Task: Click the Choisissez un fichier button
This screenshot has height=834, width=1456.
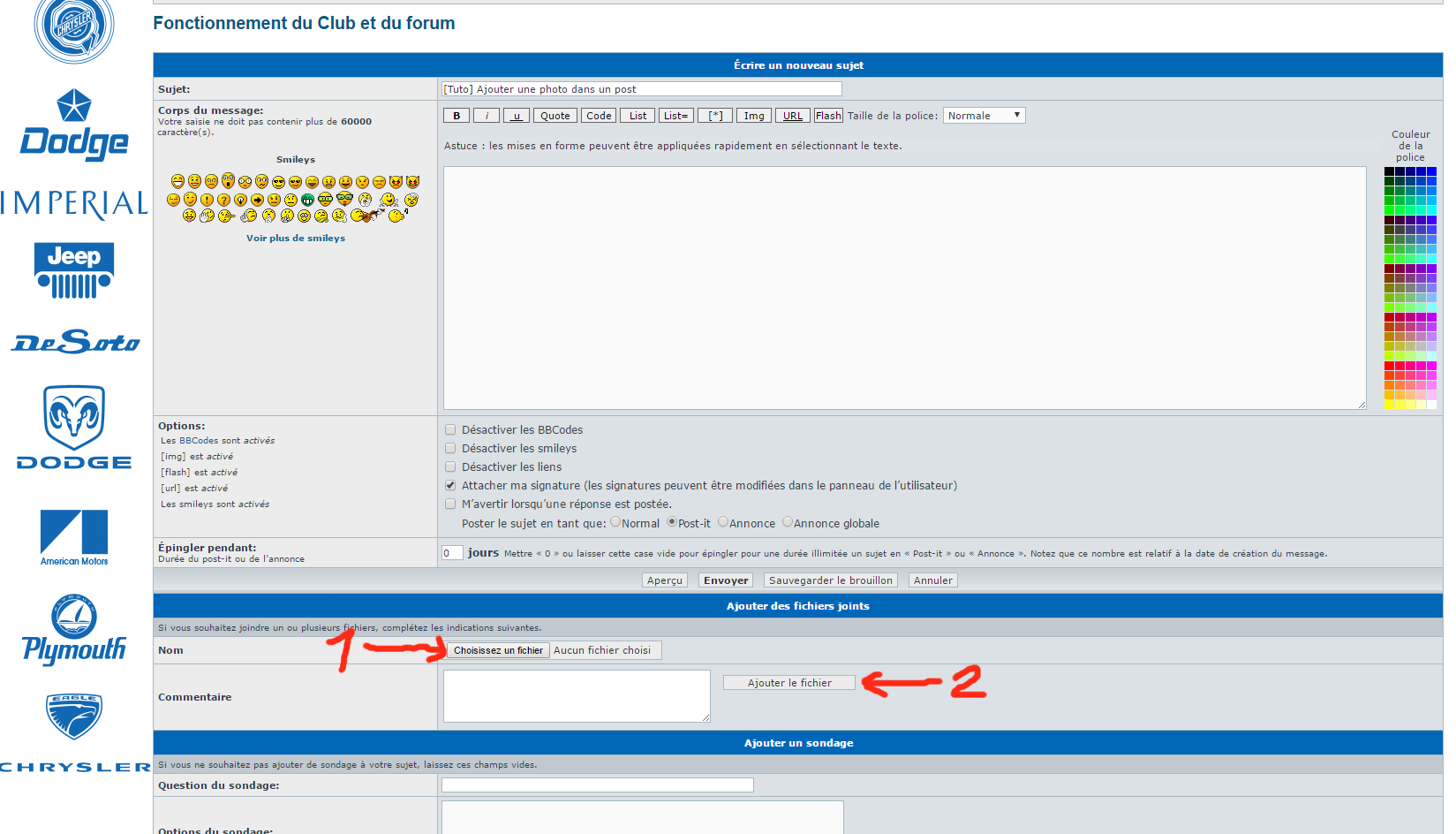Action: [x=498, y=650]
